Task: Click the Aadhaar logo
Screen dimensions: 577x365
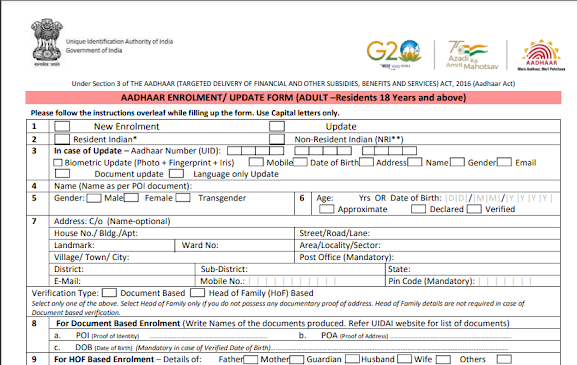Action: pyautogui.click(x=541, y=55)
